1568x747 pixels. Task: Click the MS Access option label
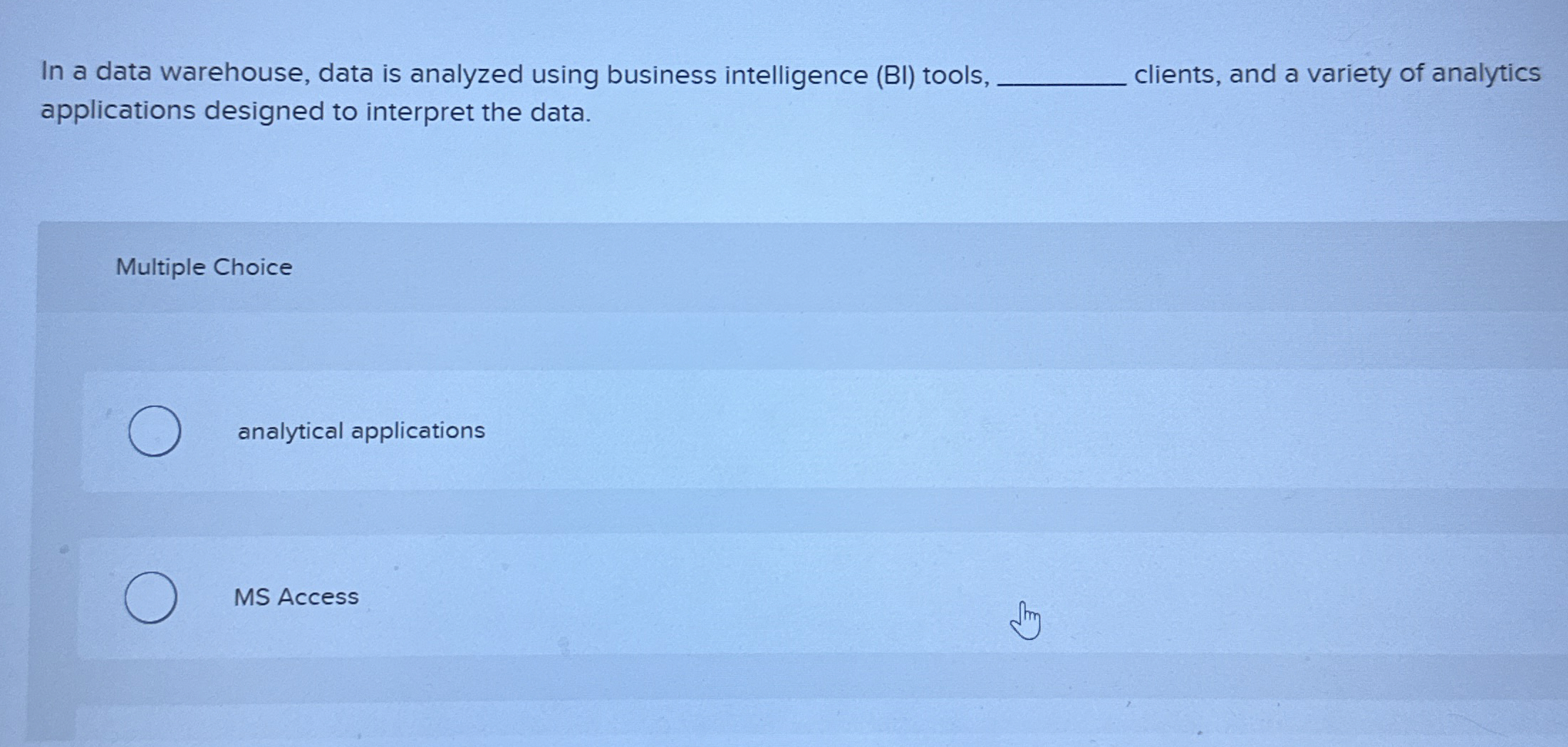tap(296, 597)
